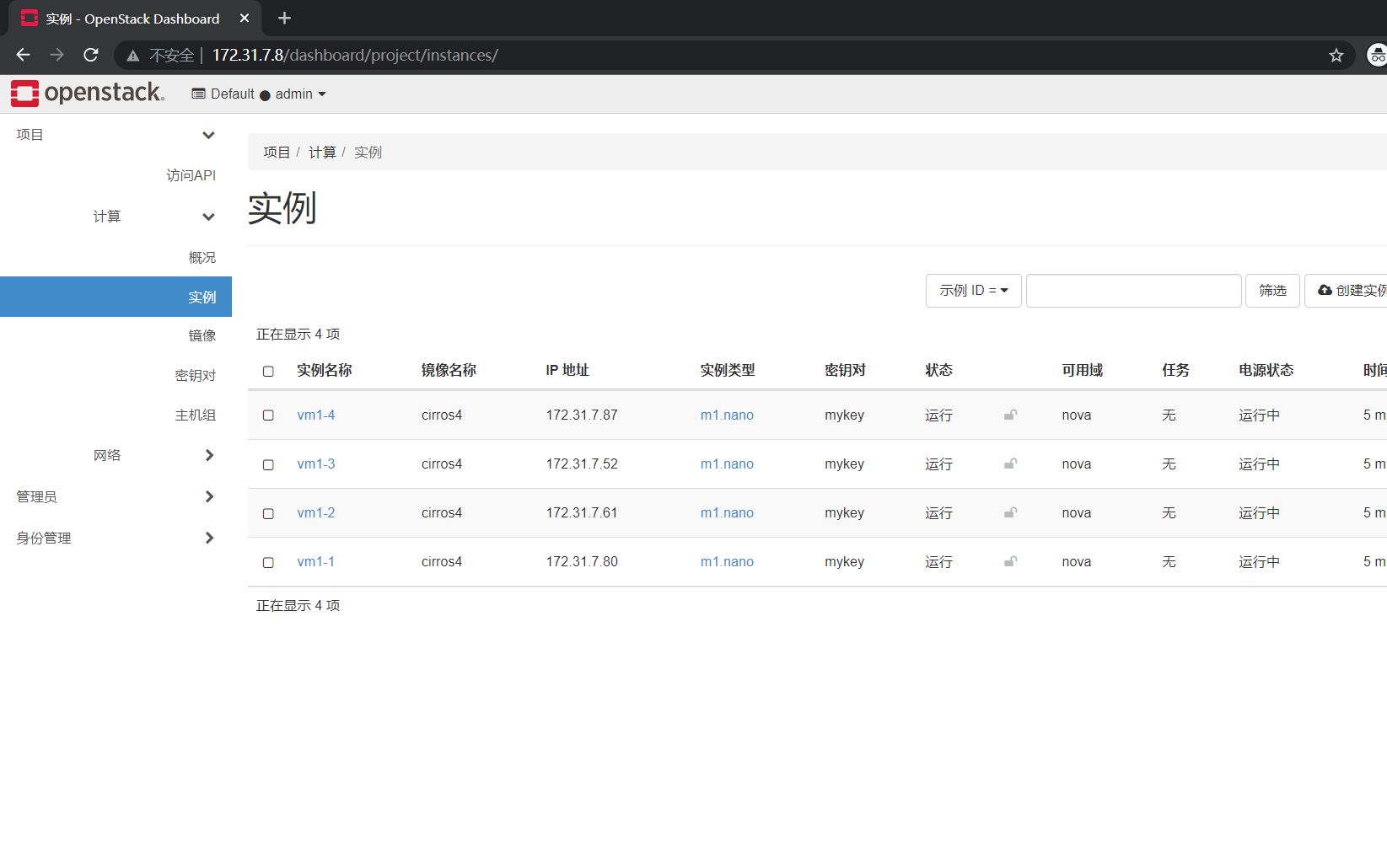Check the select-all checkbox in table header
Image resolution: width=1387 pixels, height=868 pixels.
pos(268,371)
